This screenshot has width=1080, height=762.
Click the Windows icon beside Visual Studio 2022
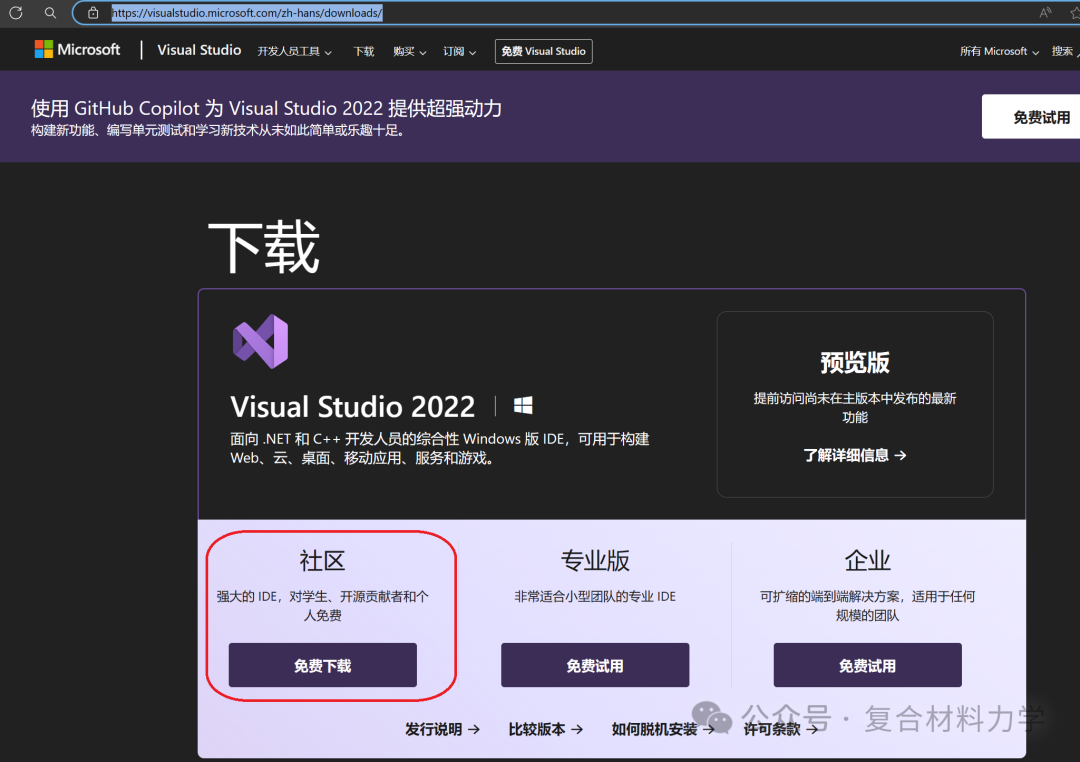(x=522, y=404)
